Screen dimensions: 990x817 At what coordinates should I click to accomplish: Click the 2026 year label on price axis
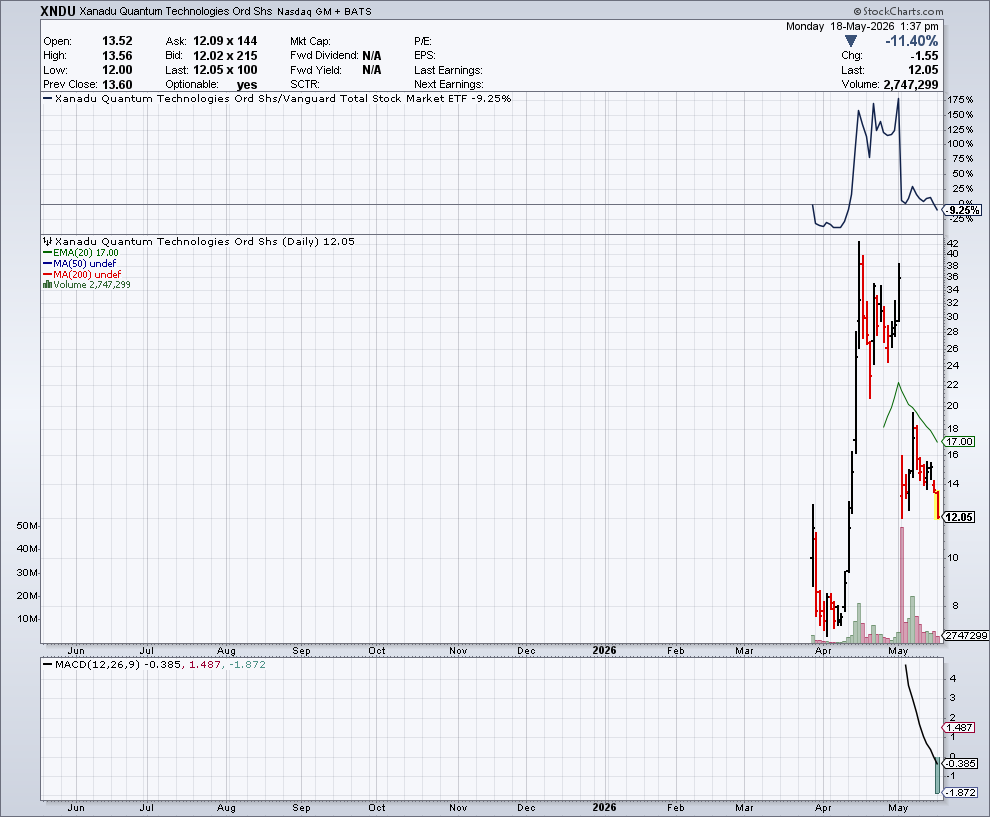tap(604, 650)
